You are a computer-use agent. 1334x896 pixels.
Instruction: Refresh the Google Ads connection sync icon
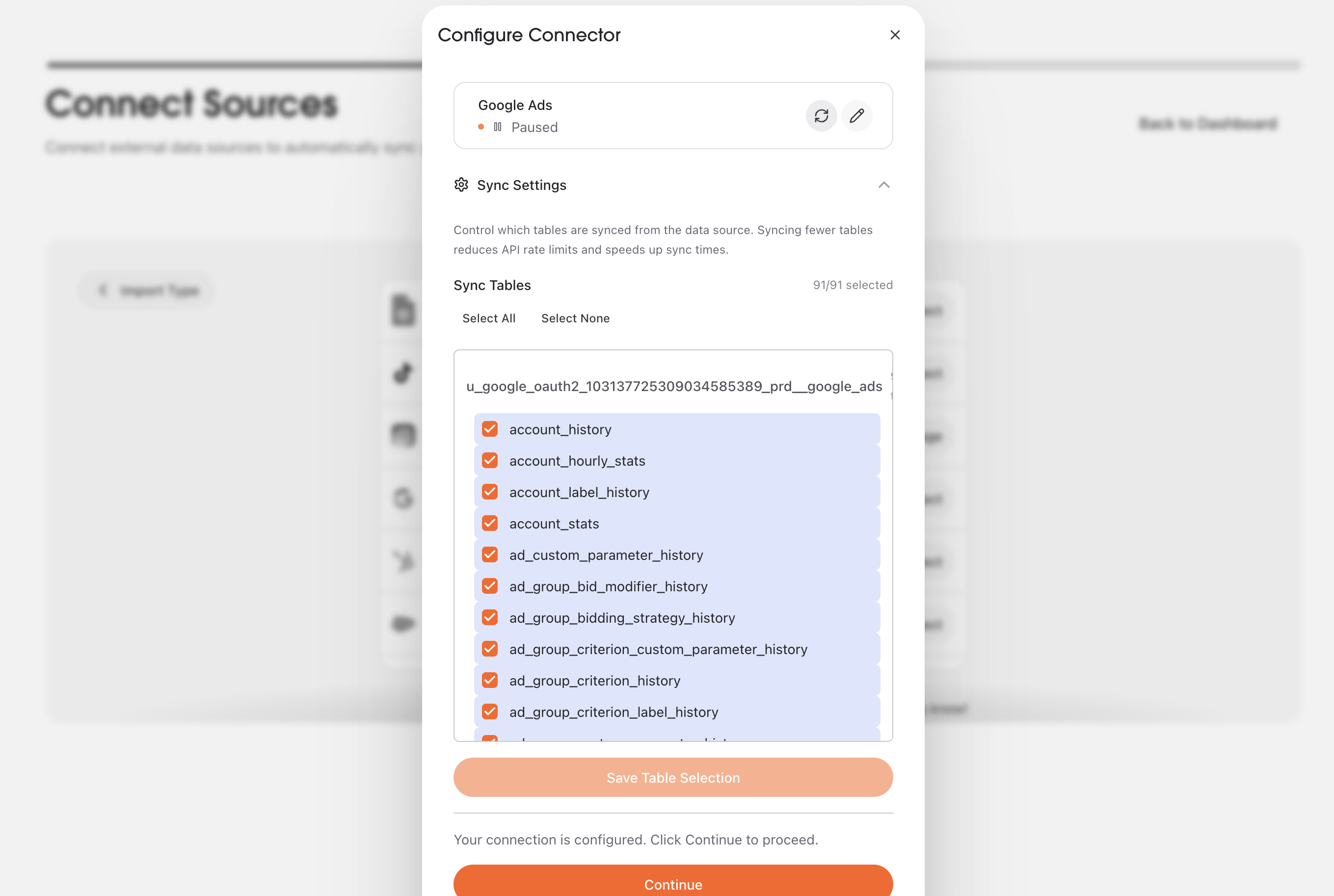coord(821,116)
